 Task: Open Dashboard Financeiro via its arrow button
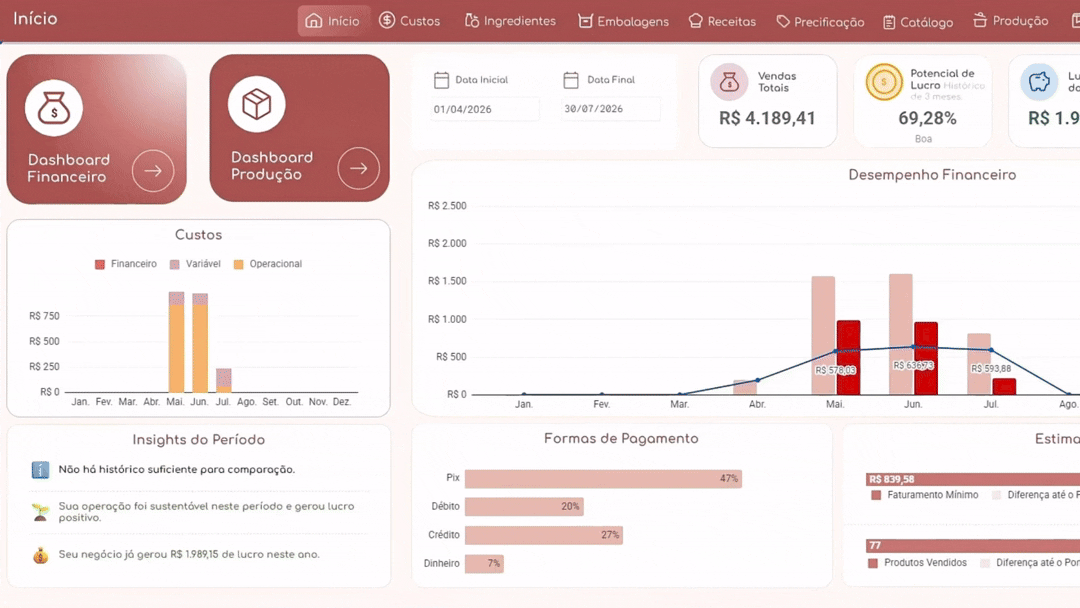coord(153,170)
